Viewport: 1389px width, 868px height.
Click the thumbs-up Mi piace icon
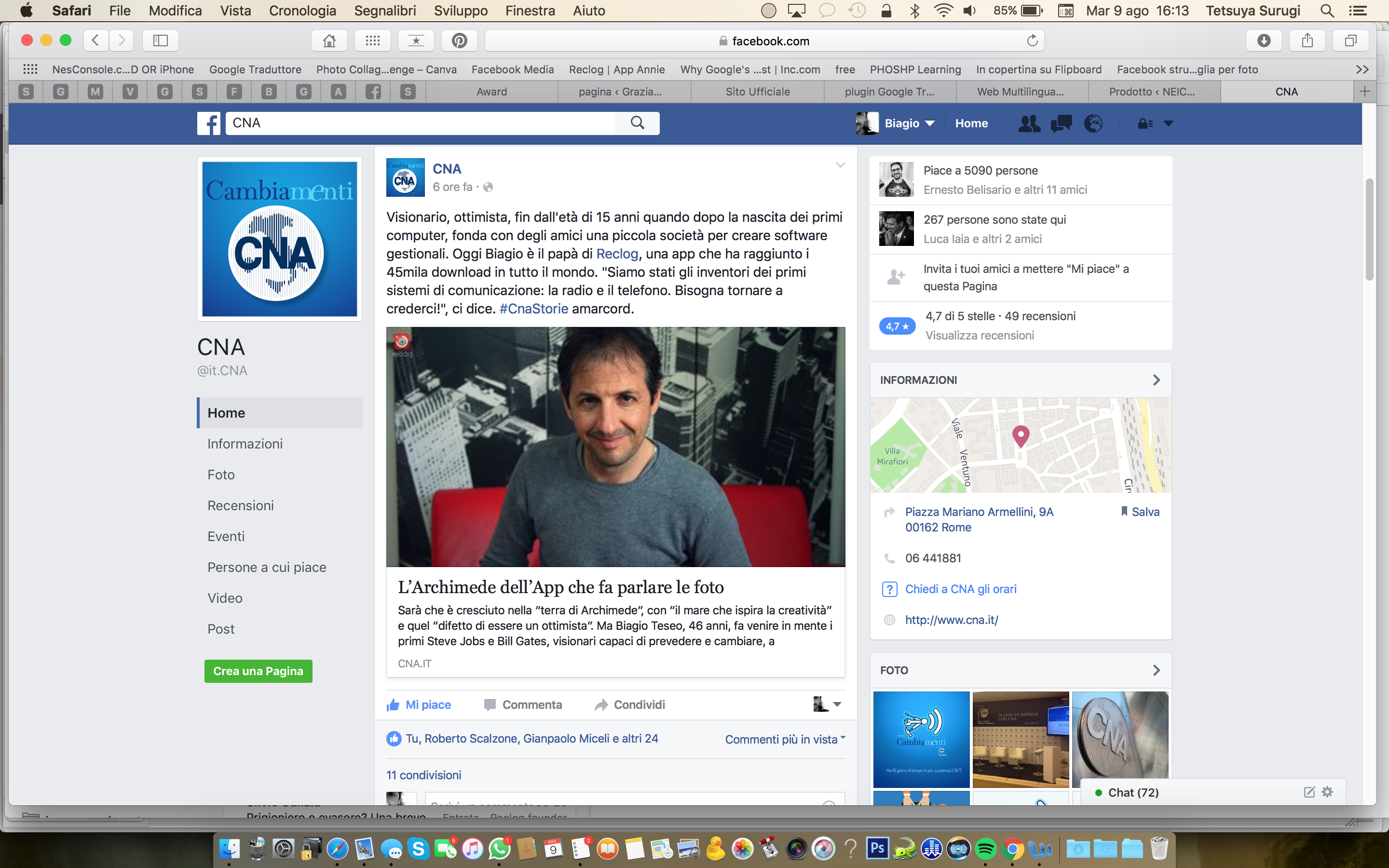393,705
